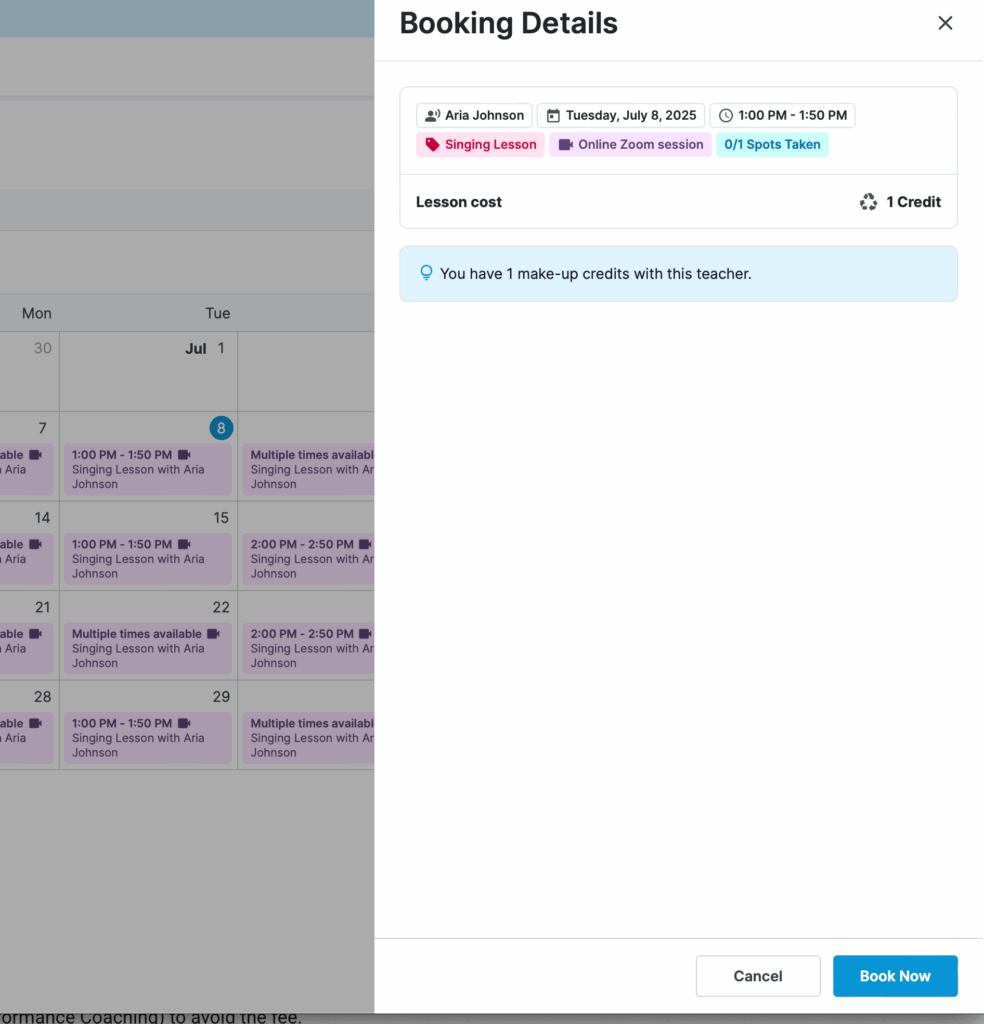Select the July 8 date circle

pos(221,428)
